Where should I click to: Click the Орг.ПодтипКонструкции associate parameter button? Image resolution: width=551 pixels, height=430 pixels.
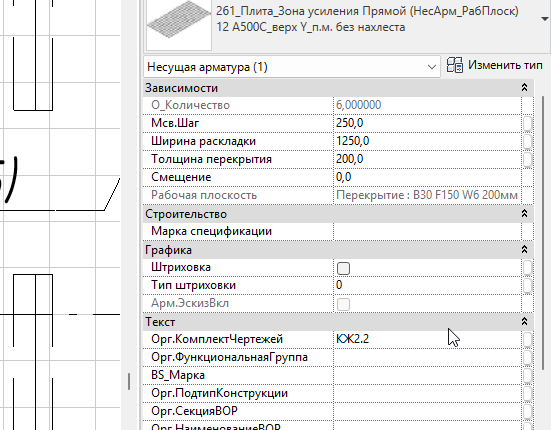tap(527, 393)
